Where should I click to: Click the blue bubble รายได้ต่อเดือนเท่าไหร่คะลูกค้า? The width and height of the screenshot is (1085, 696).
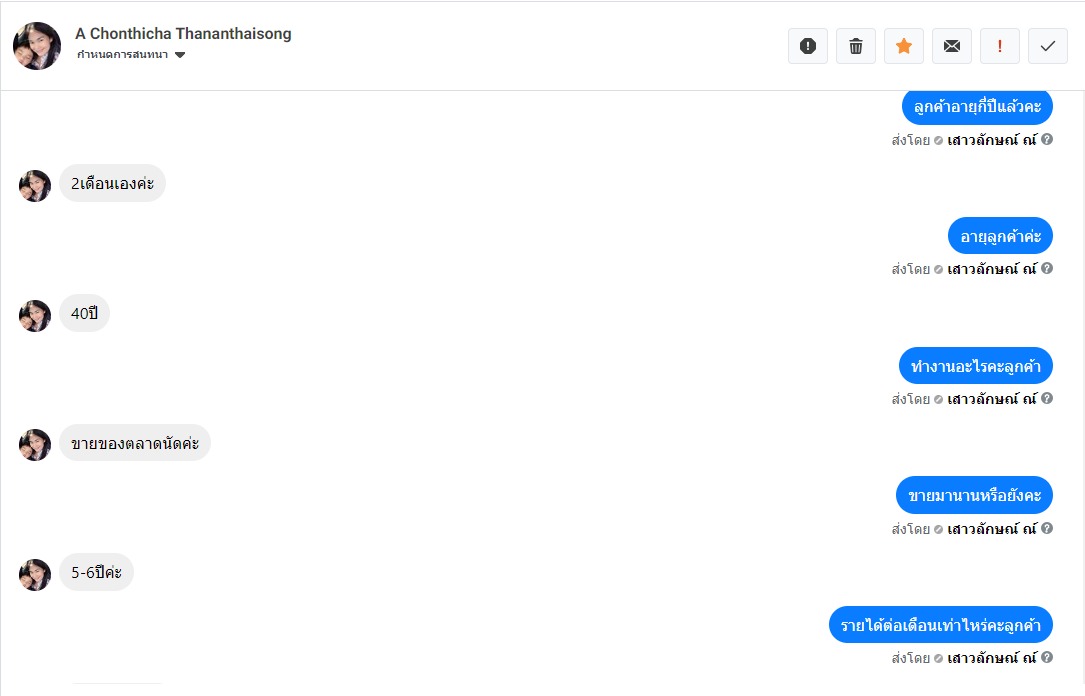[x=940, y=625]
